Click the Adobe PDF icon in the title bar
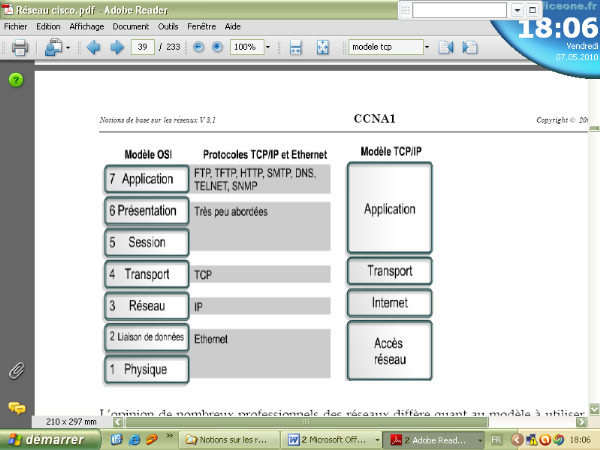This screenshot has height=450, width=600. pos(8,9)
